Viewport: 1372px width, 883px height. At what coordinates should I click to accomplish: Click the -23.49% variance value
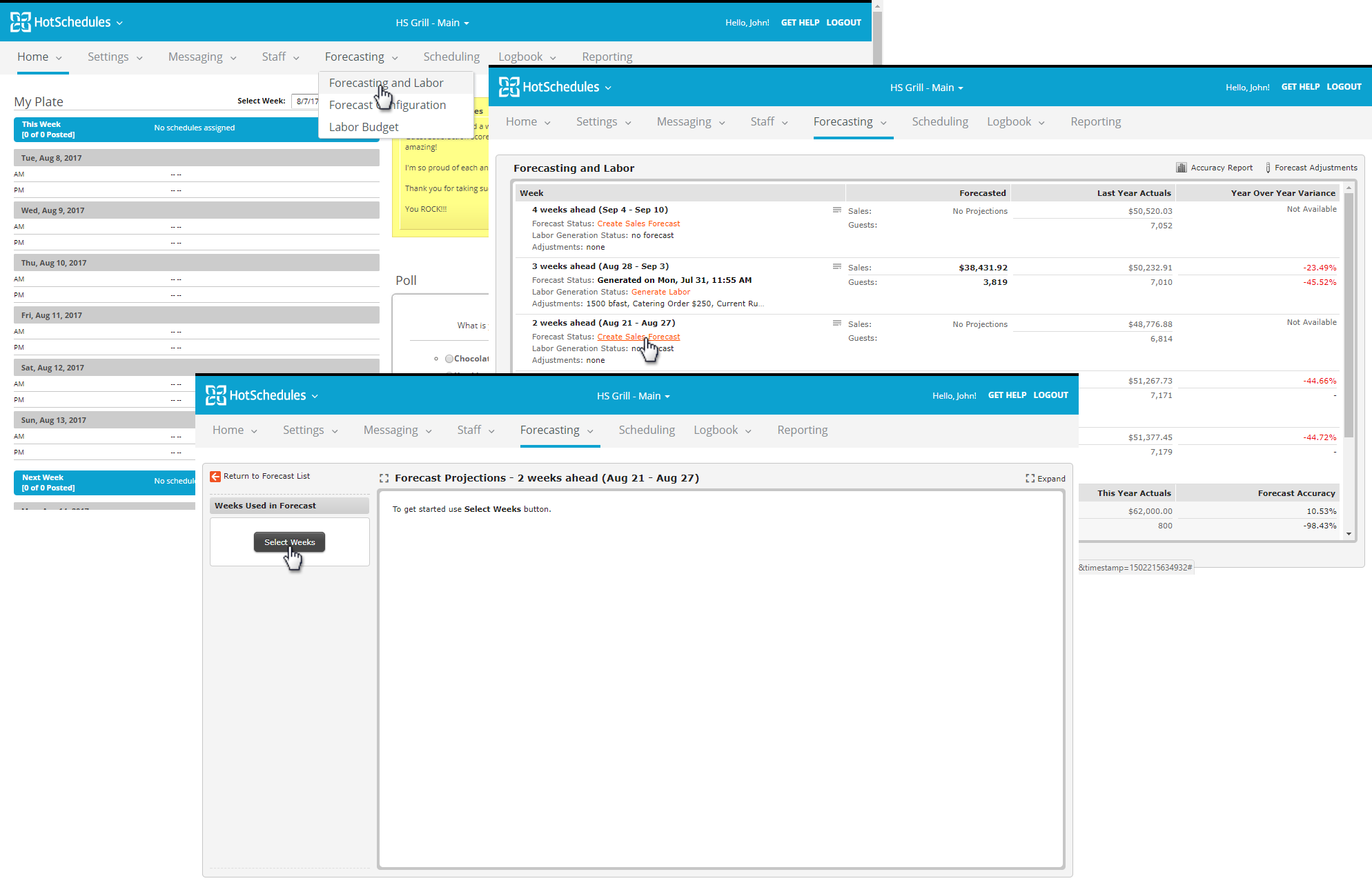[1319, 268]
